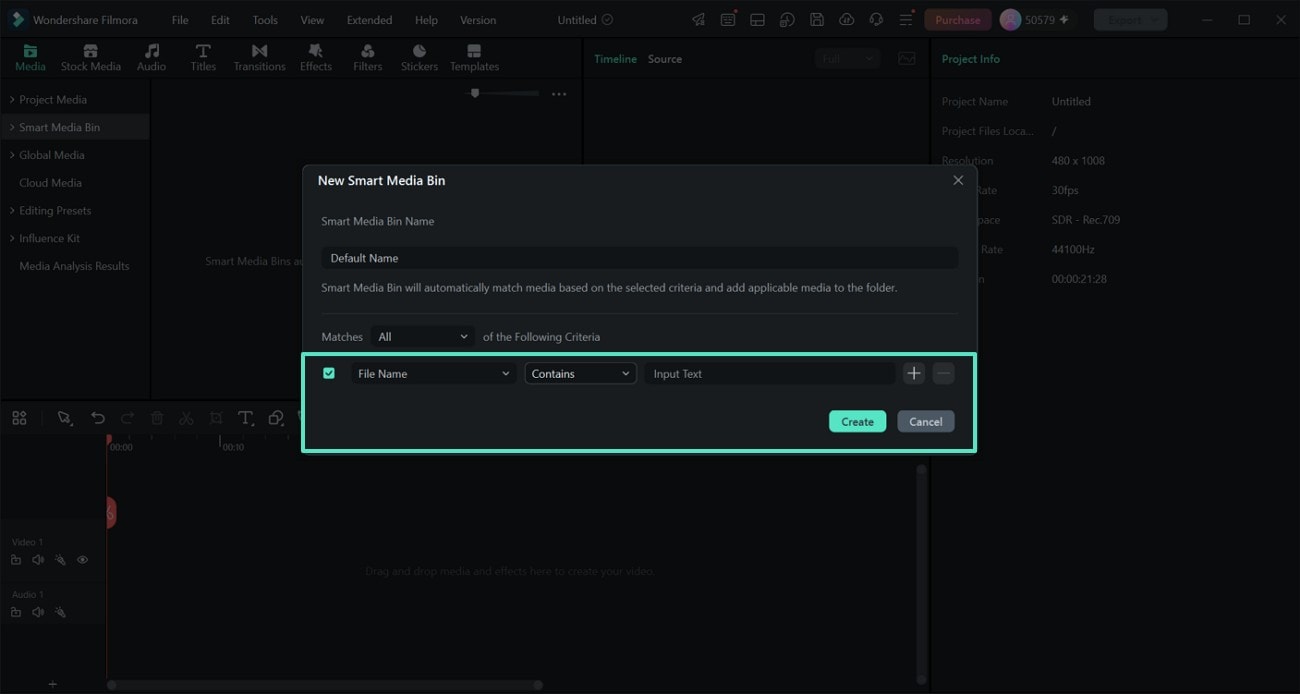Open the Extended menu
This screenshot has width=1300, height=694.
click(369, 20)
